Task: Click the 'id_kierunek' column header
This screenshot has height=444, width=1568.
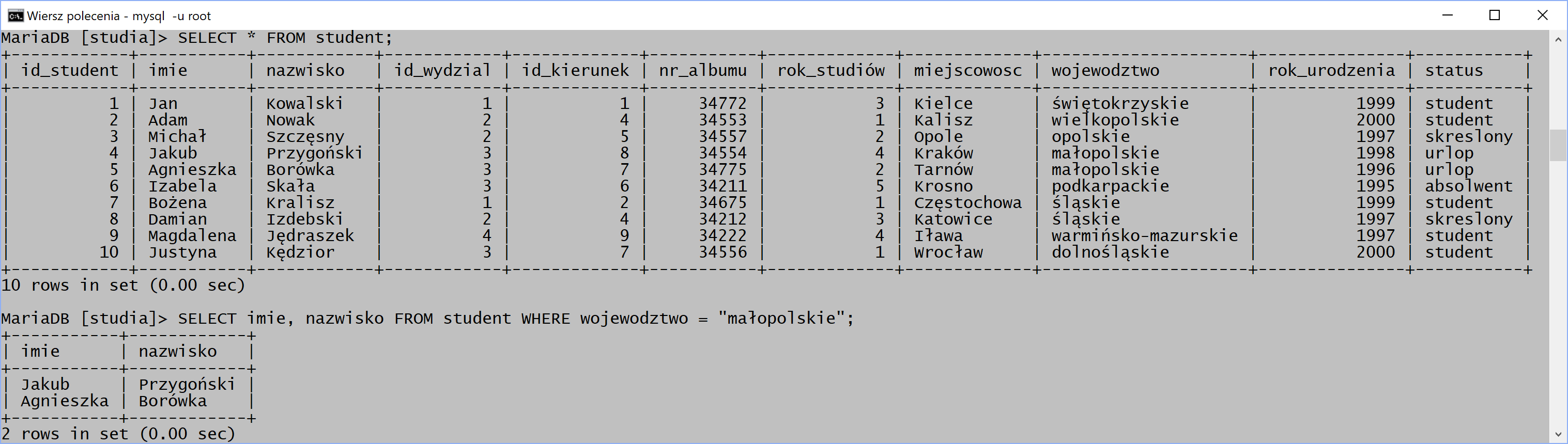Action: pos(575,71)
